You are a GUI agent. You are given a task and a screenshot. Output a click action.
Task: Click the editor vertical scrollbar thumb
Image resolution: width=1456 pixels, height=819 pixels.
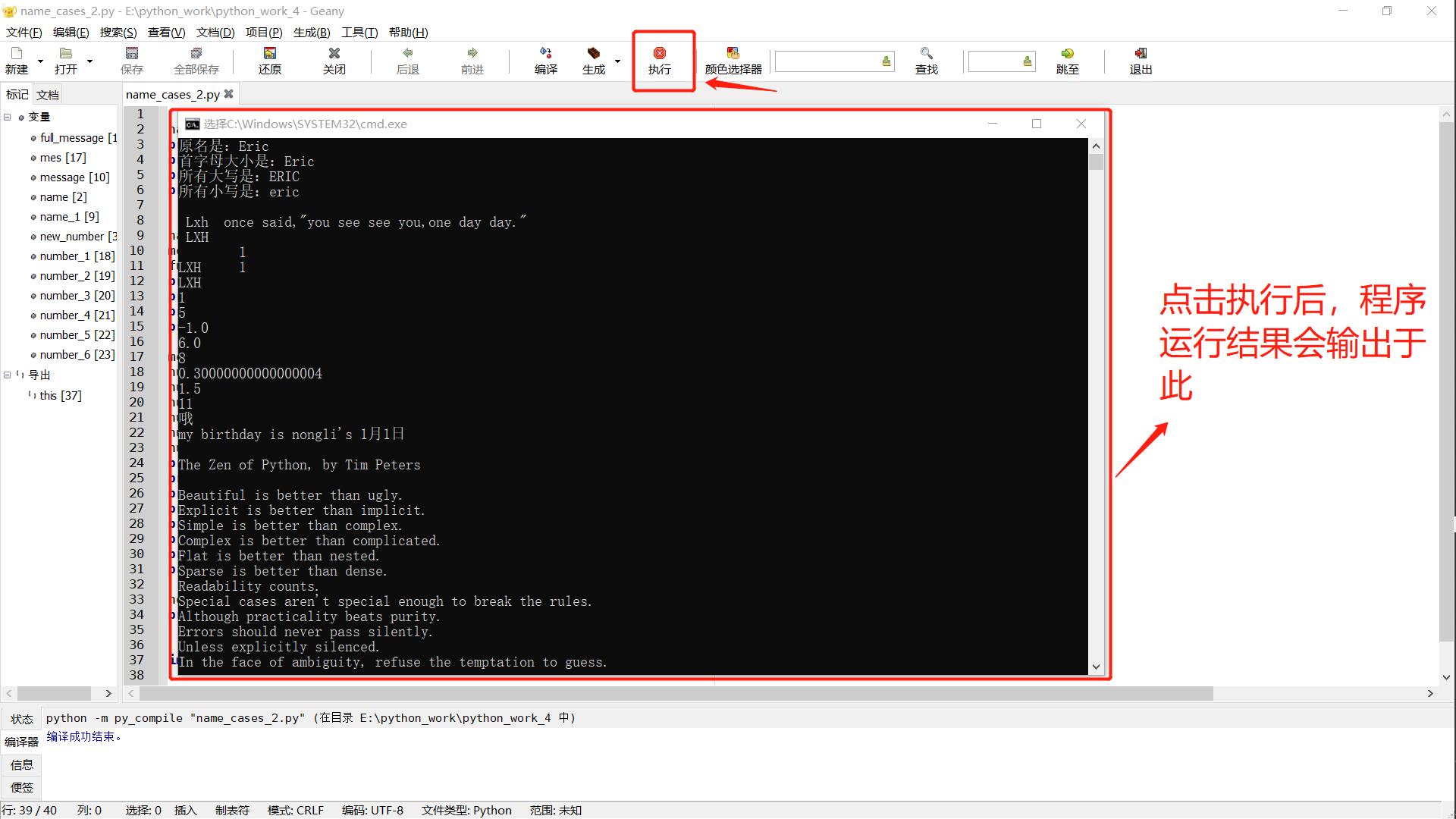(x=1446, y=381)
